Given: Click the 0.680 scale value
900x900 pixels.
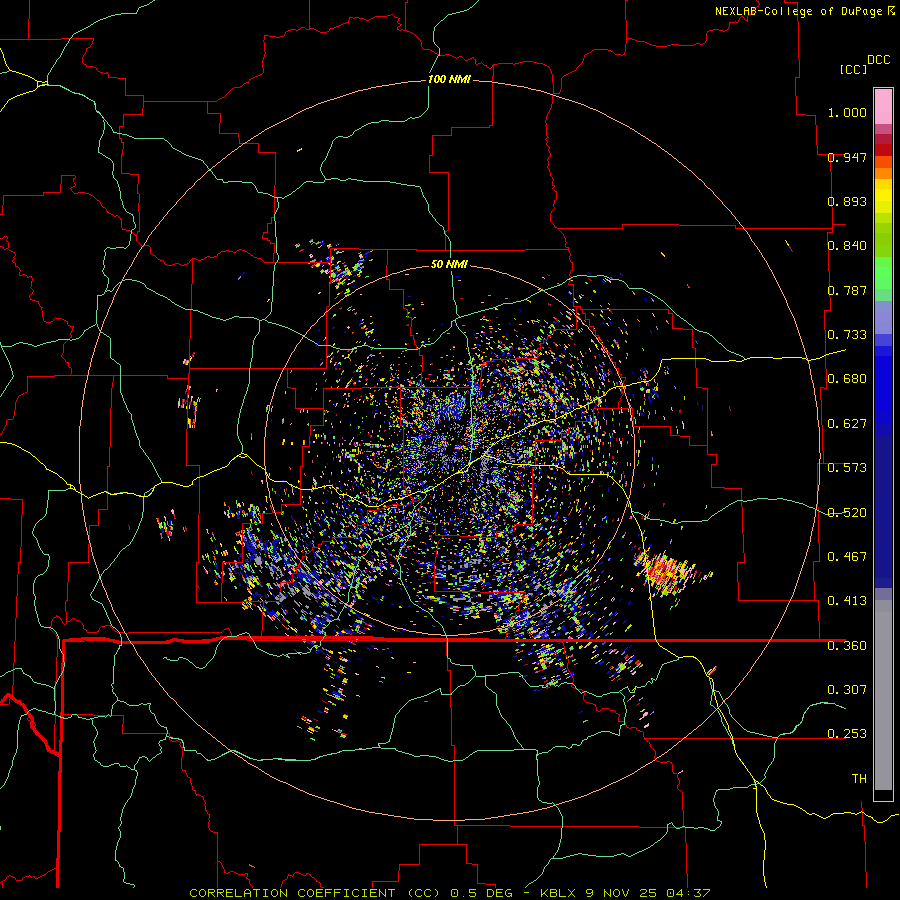Looking at the screenshot, I should click(x=847, y=379).
